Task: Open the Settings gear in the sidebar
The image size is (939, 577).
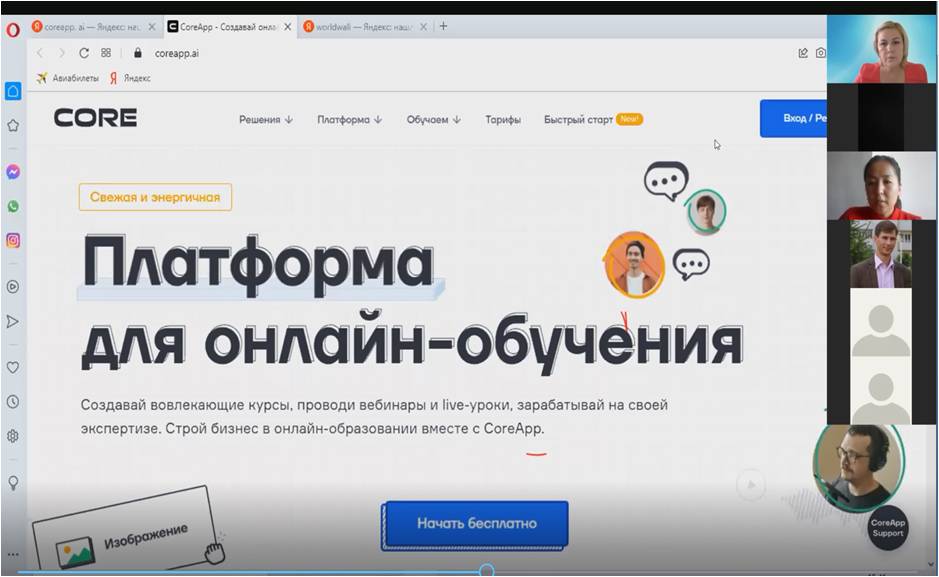Action: coord(13,436)
